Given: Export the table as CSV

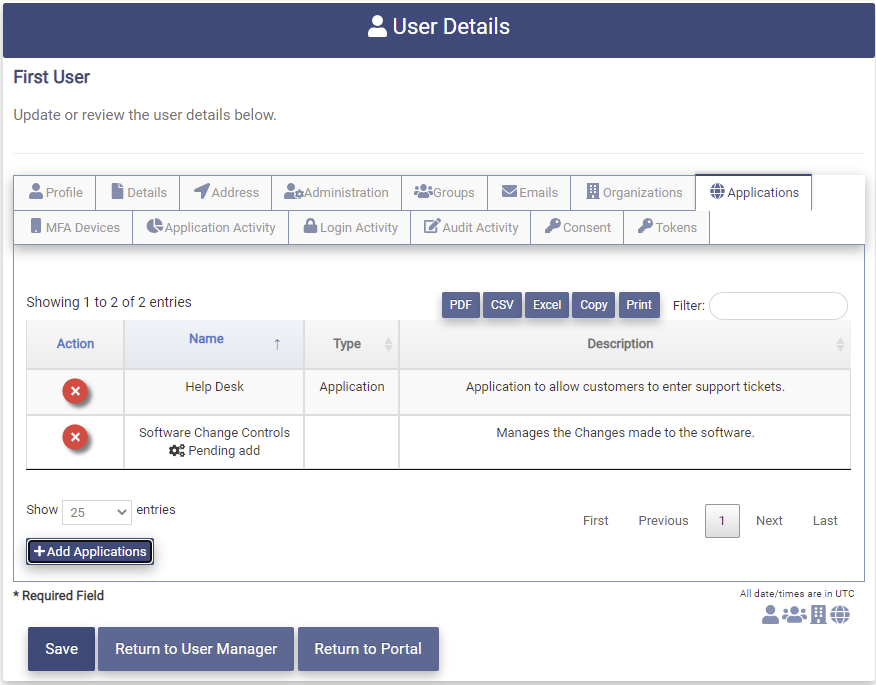Looking at the screenshot, I should 502,305.
